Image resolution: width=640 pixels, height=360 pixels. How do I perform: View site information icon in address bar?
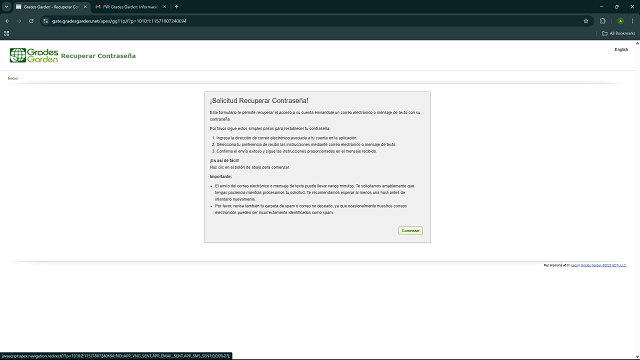coord(46,21)
